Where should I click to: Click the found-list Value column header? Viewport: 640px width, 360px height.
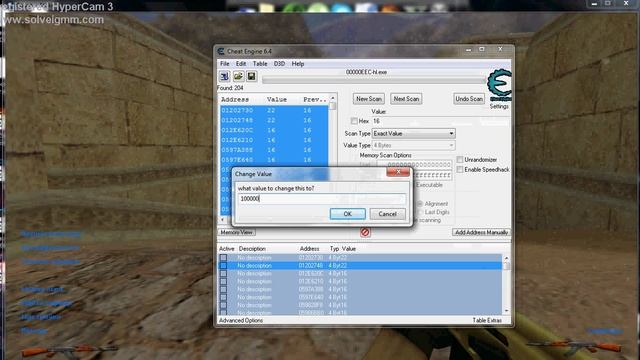click(277, 100)
